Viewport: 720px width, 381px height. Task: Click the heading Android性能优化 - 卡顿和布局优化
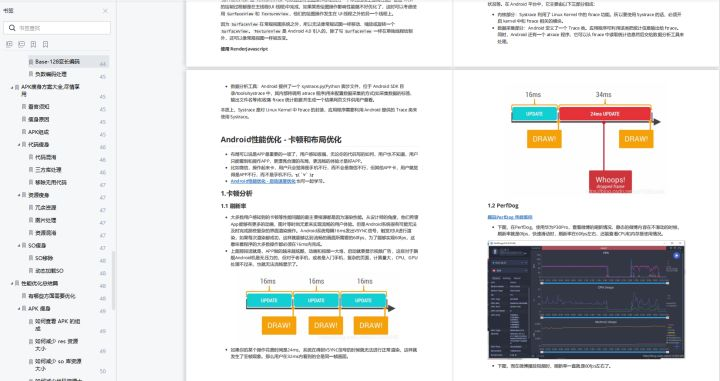pyautogui.click(x=281, y=140)
